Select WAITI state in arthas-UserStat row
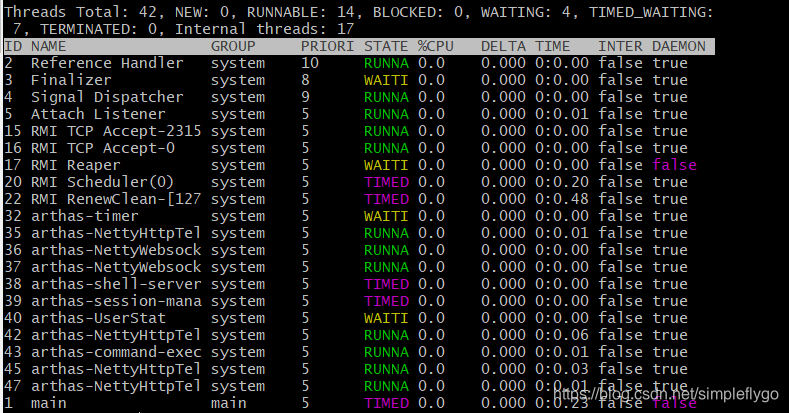 tap(386, 318)
